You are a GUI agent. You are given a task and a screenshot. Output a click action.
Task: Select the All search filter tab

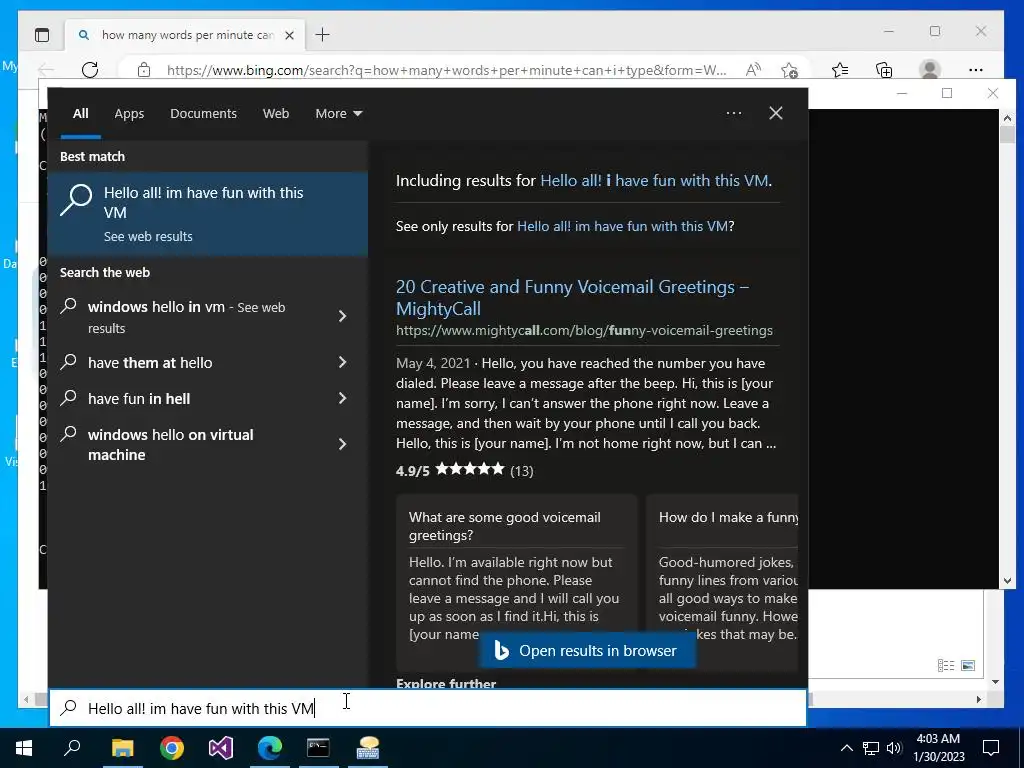pyautogui.click(x=80, y=114)
